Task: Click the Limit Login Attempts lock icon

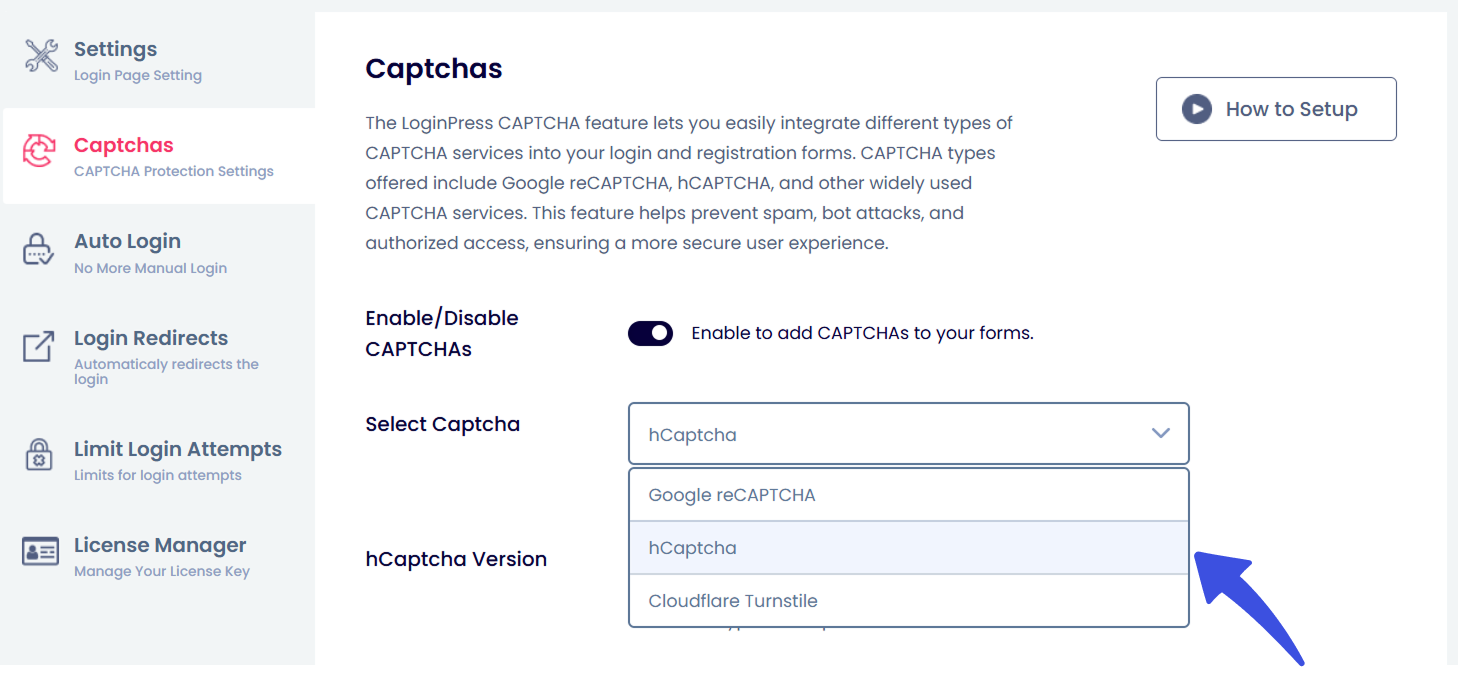Action: click(x=39, y=453)
